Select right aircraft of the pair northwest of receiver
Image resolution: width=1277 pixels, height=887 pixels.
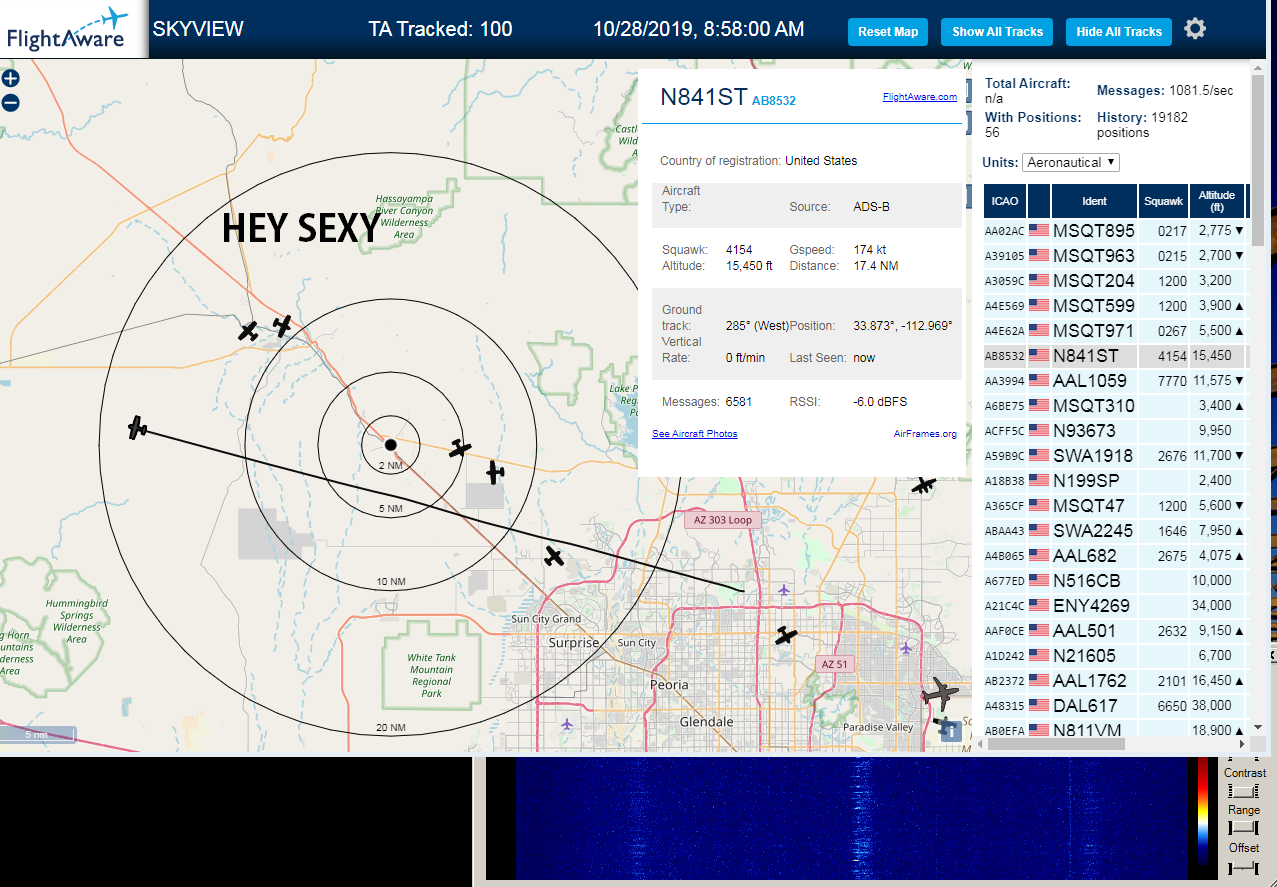(x=283, y=325)
